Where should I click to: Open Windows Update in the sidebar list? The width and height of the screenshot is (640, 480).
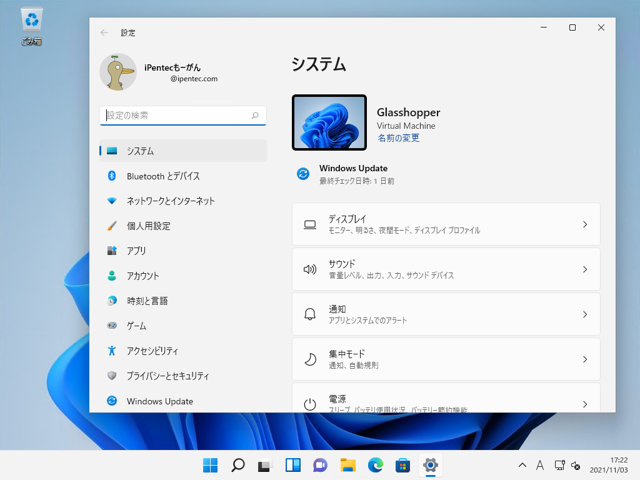(183, 401)
